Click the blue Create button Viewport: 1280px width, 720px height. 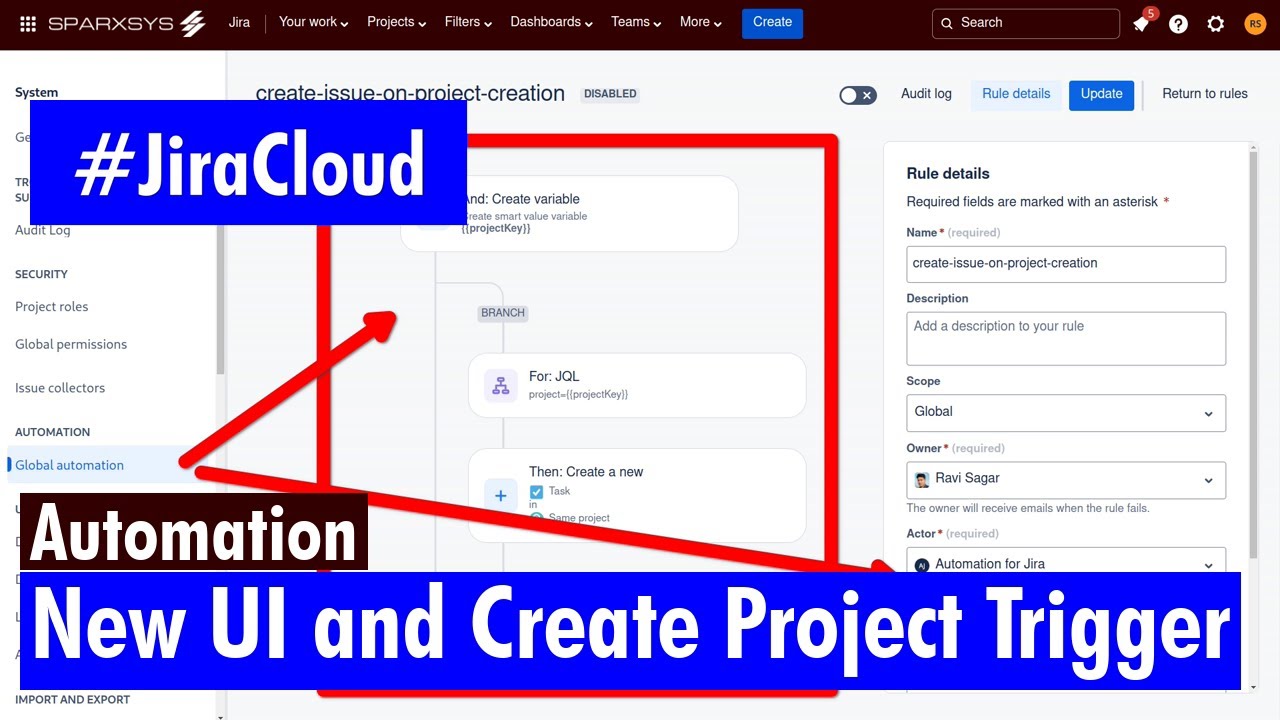pos(772,23)
